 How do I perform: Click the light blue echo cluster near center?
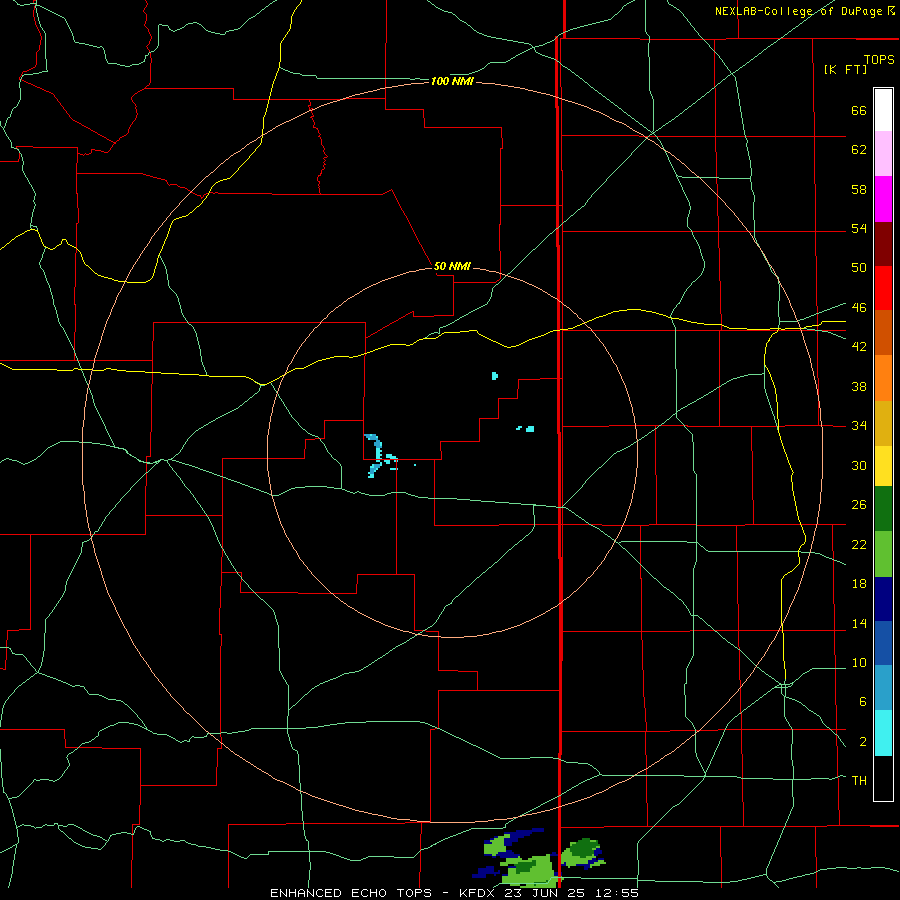coord(379,455)
